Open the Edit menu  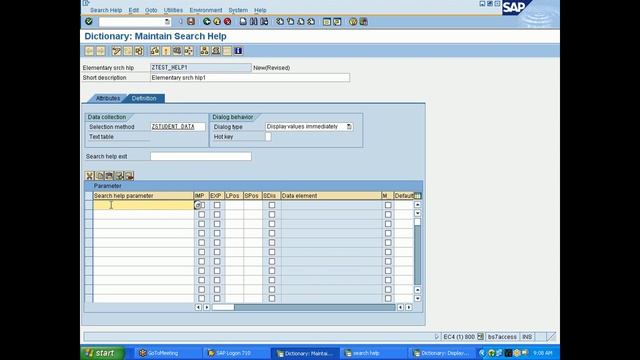click(x=133, y=10)
